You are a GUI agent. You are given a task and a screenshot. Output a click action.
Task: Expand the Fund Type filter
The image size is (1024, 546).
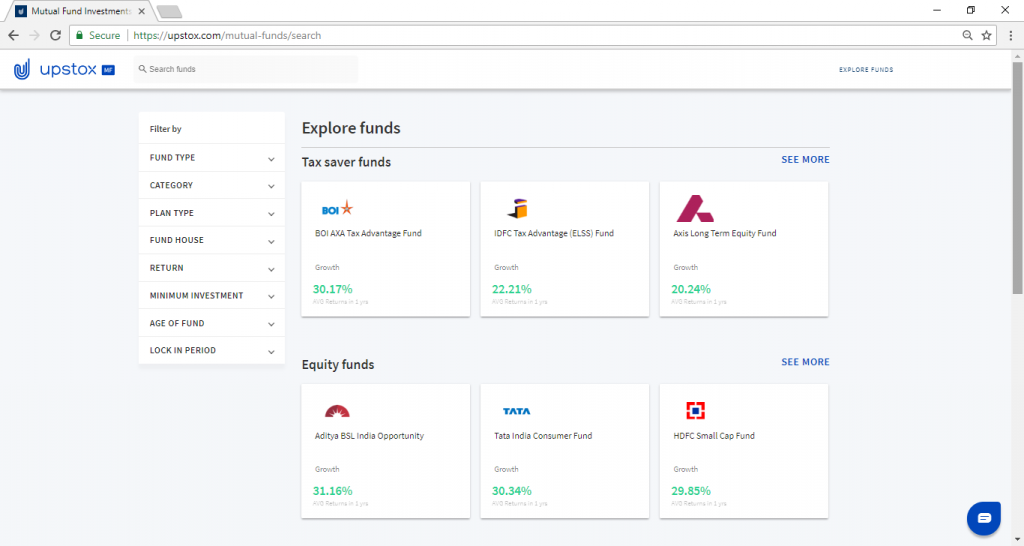(212, 158)
